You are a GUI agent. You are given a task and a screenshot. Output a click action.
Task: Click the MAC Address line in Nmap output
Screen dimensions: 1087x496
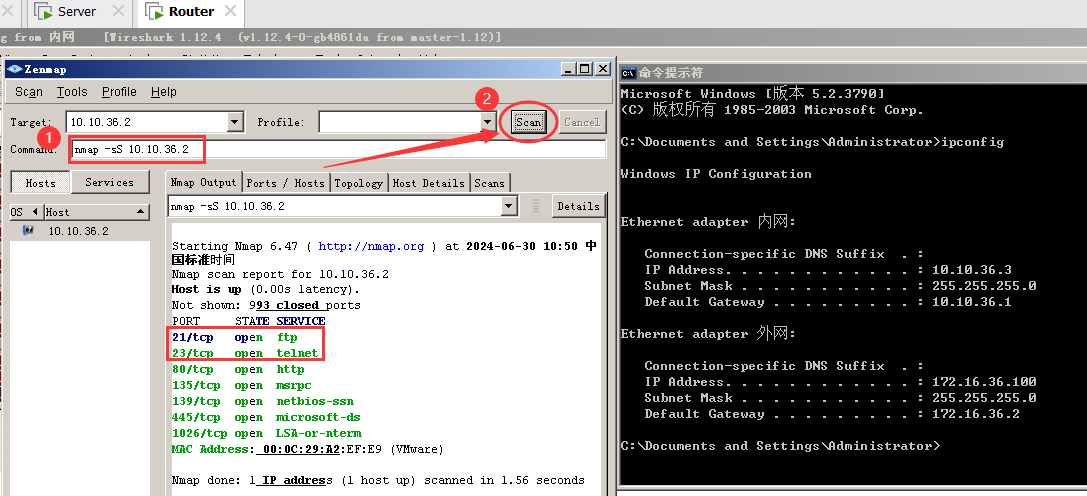308,450
